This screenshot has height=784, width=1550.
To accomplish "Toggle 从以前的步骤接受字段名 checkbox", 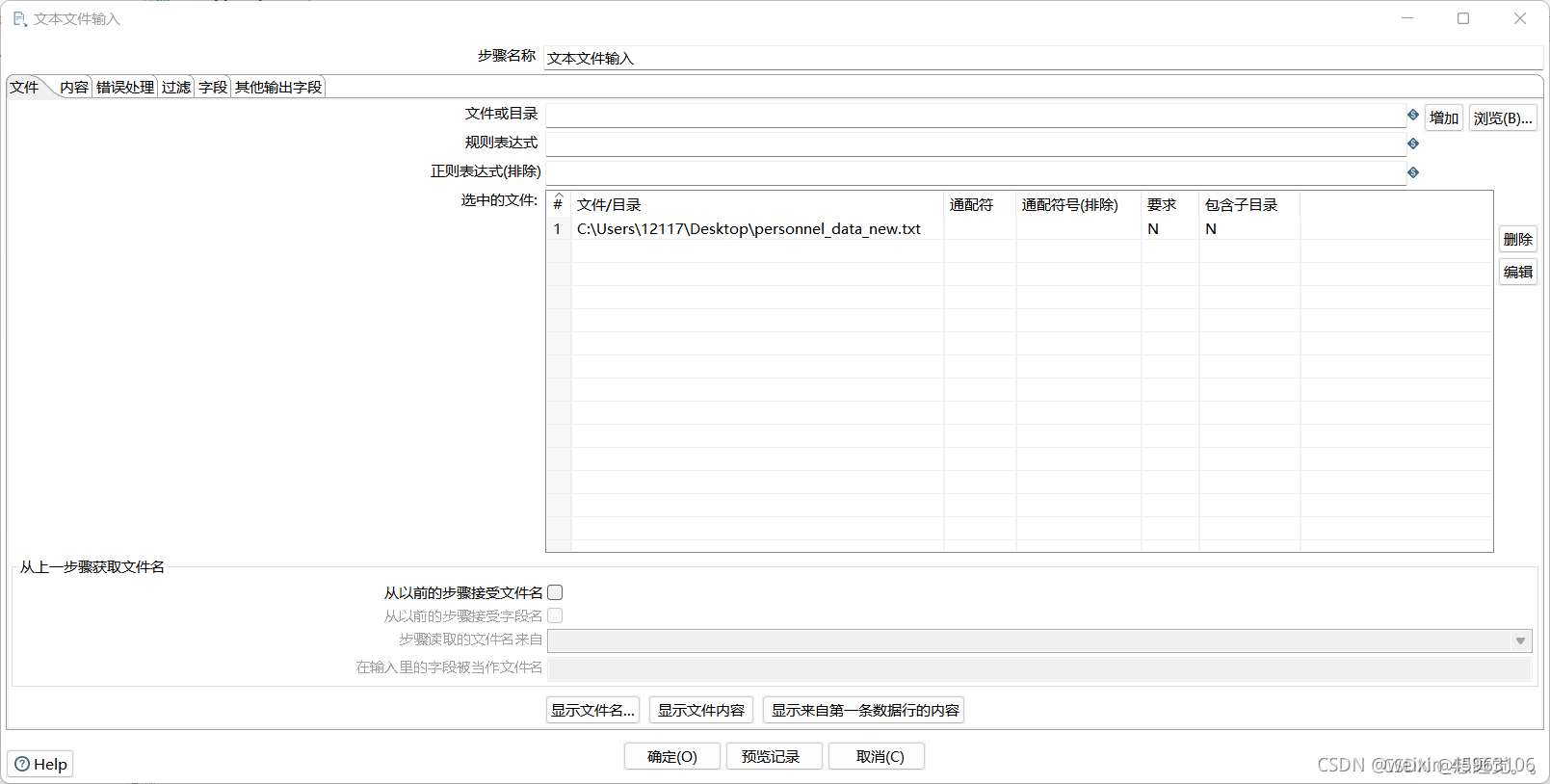I will pyautogui.click(x=555, y=615).
